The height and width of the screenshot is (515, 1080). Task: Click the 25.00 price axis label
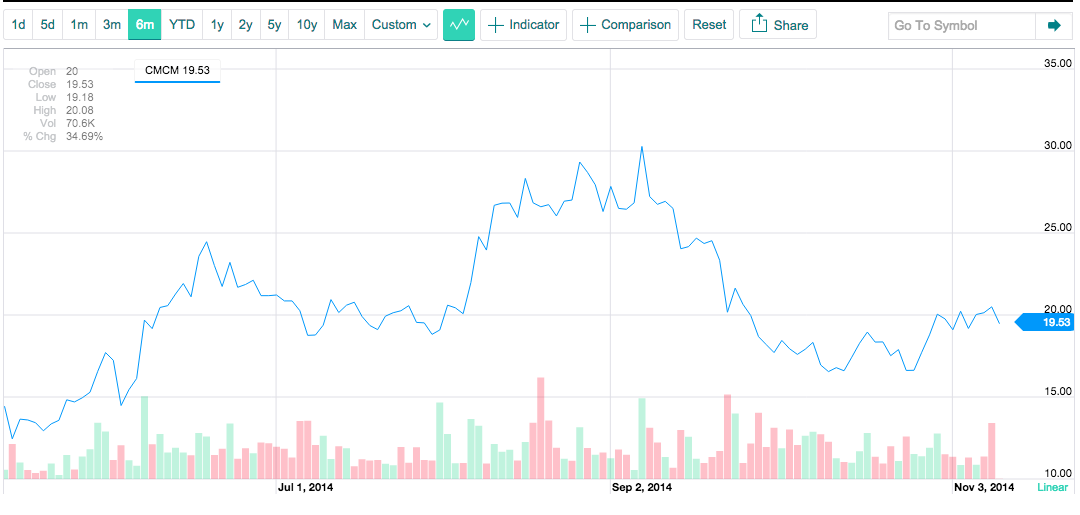pyautogui.click(x=1059, y=227)
